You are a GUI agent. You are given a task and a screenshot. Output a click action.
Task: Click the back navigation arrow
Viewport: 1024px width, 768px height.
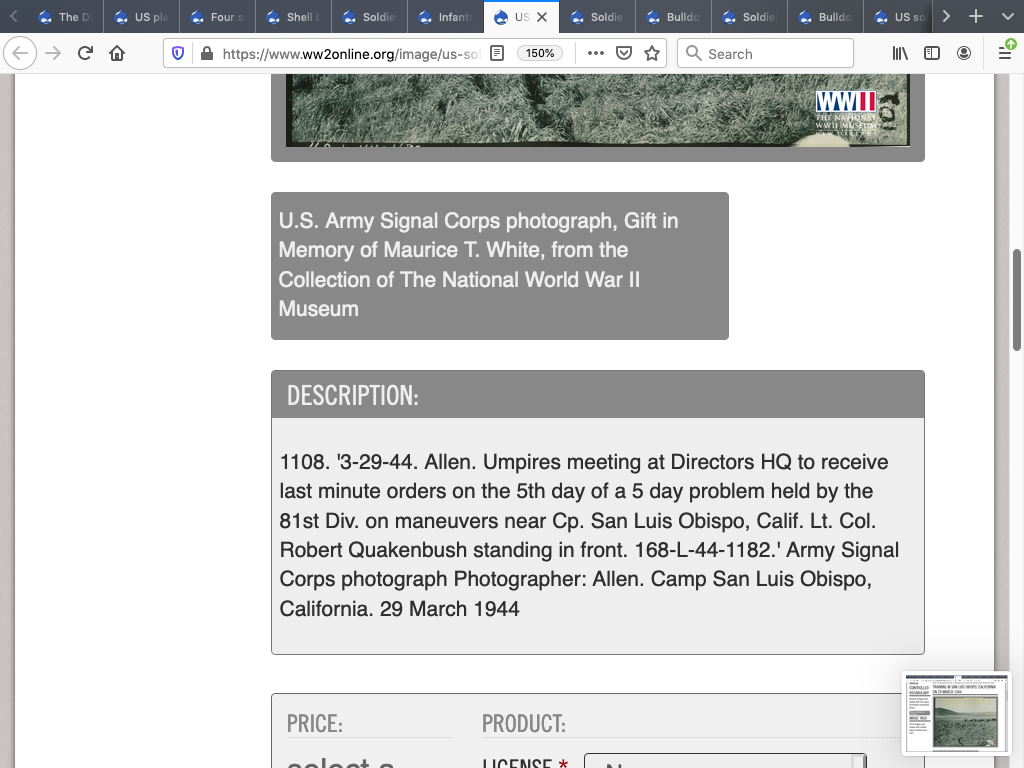[20, 53]
